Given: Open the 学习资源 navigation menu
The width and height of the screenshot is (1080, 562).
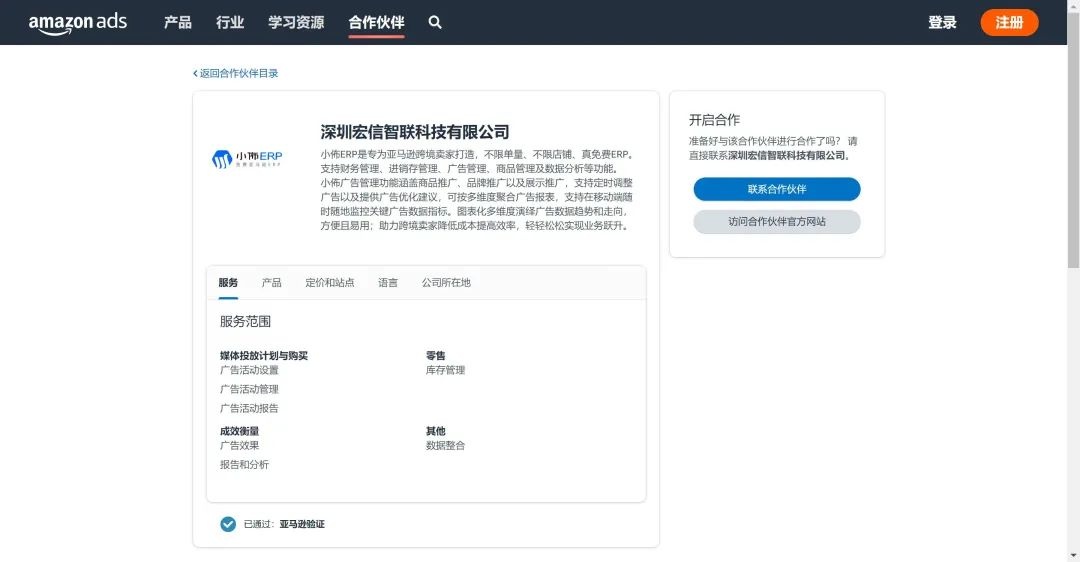Looking at the screenshot, I should pos(296,22).
